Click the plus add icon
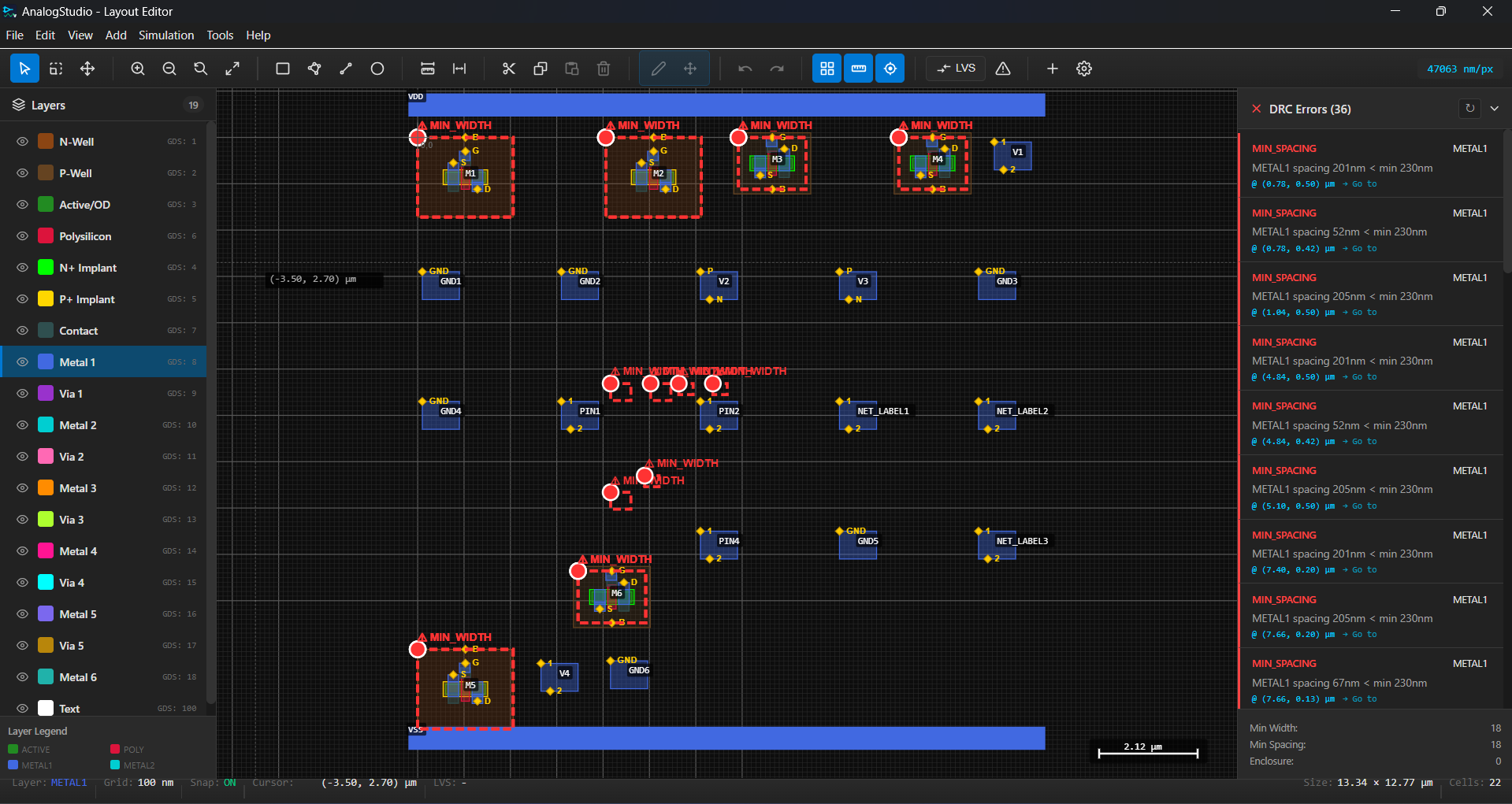This screenshot has width=1512, height=804. click(x=1053, y=69)
